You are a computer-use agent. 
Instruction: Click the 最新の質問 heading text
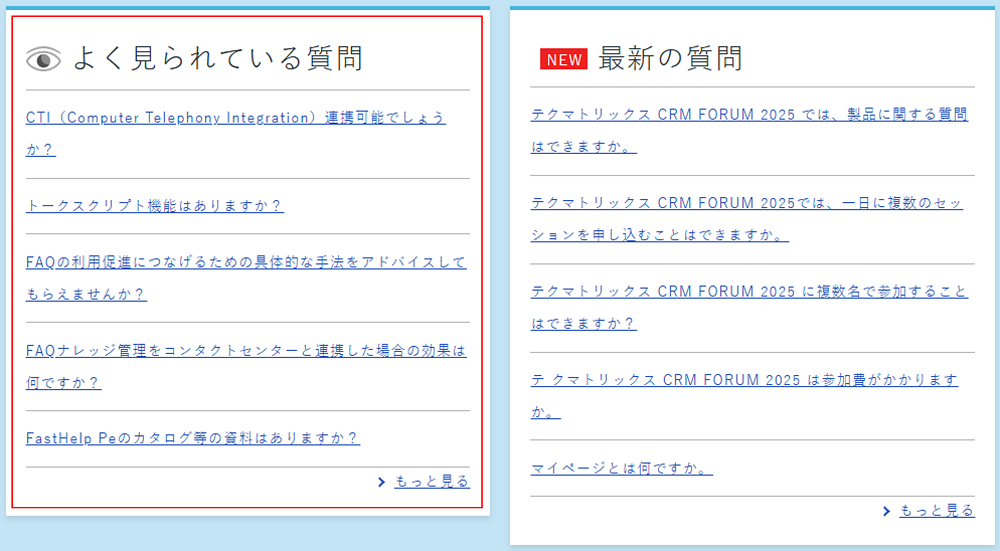tap(670, 59)
